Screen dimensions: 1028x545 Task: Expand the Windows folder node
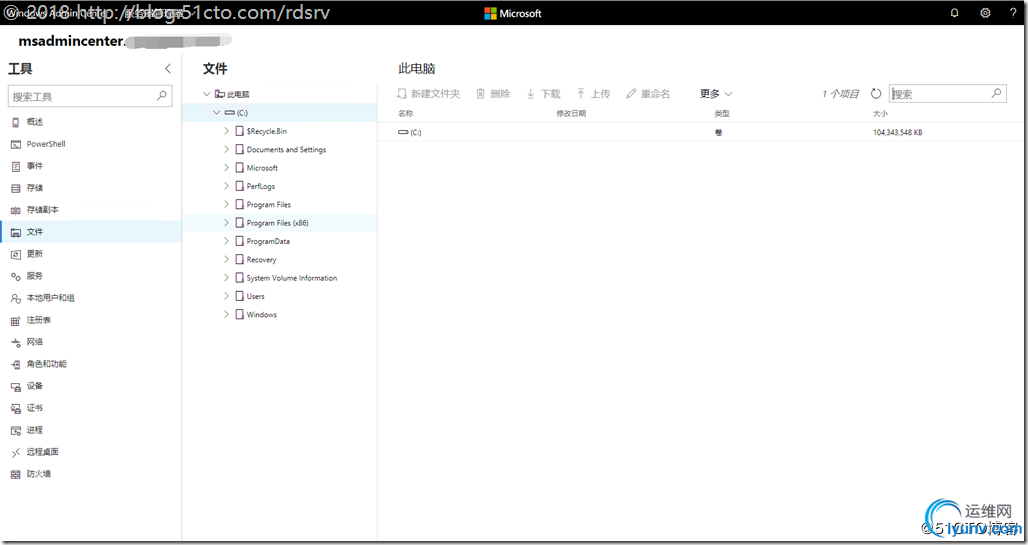pos(227,315)
